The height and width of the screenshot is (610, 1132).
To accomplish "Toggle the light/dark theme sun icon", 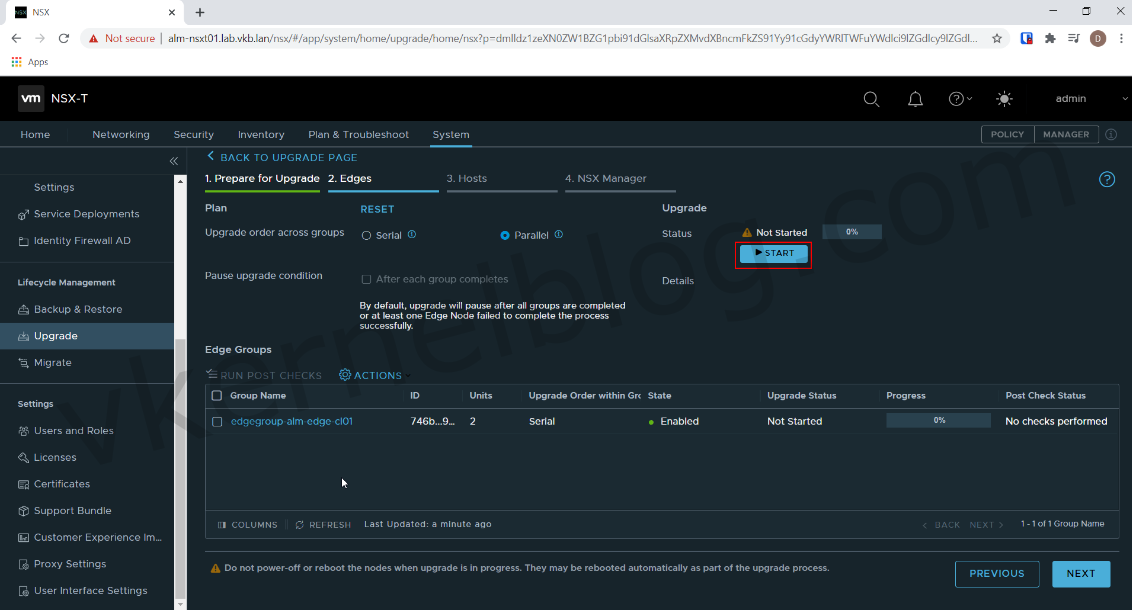I will (x=1004, y=98).
